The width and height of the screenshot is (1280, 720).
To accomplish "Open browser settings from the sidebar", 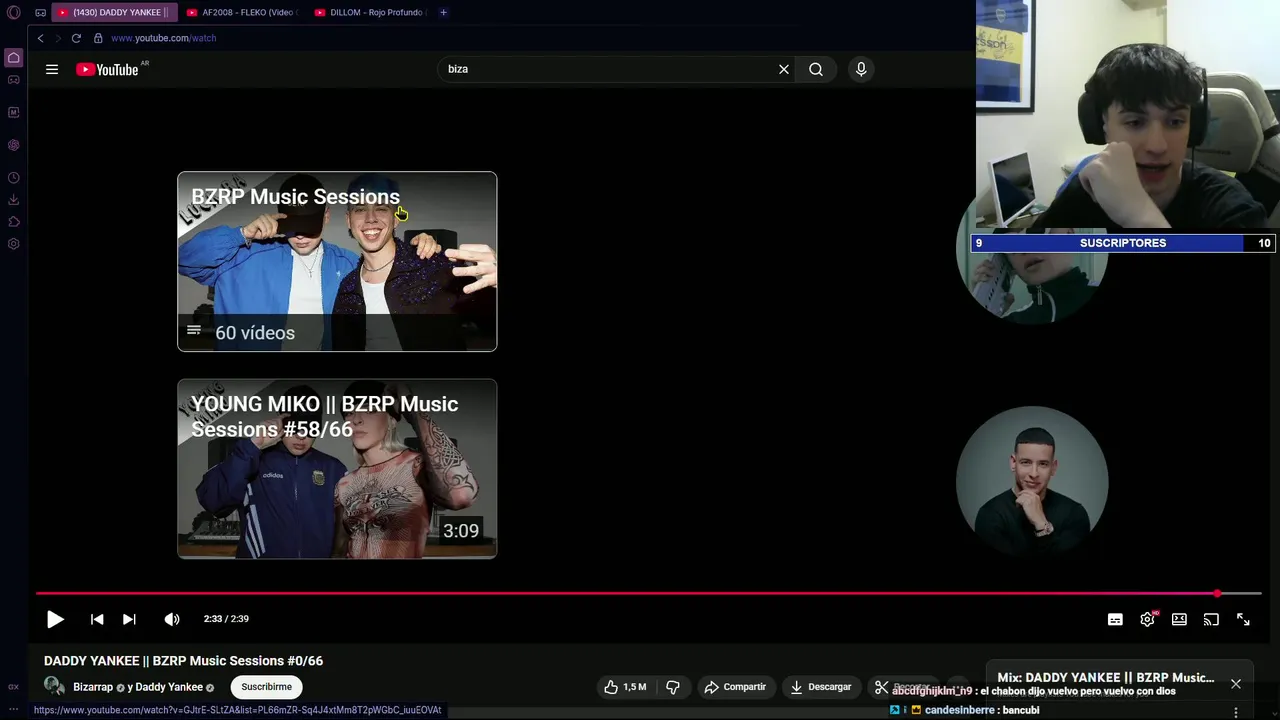I will point(13,244).
